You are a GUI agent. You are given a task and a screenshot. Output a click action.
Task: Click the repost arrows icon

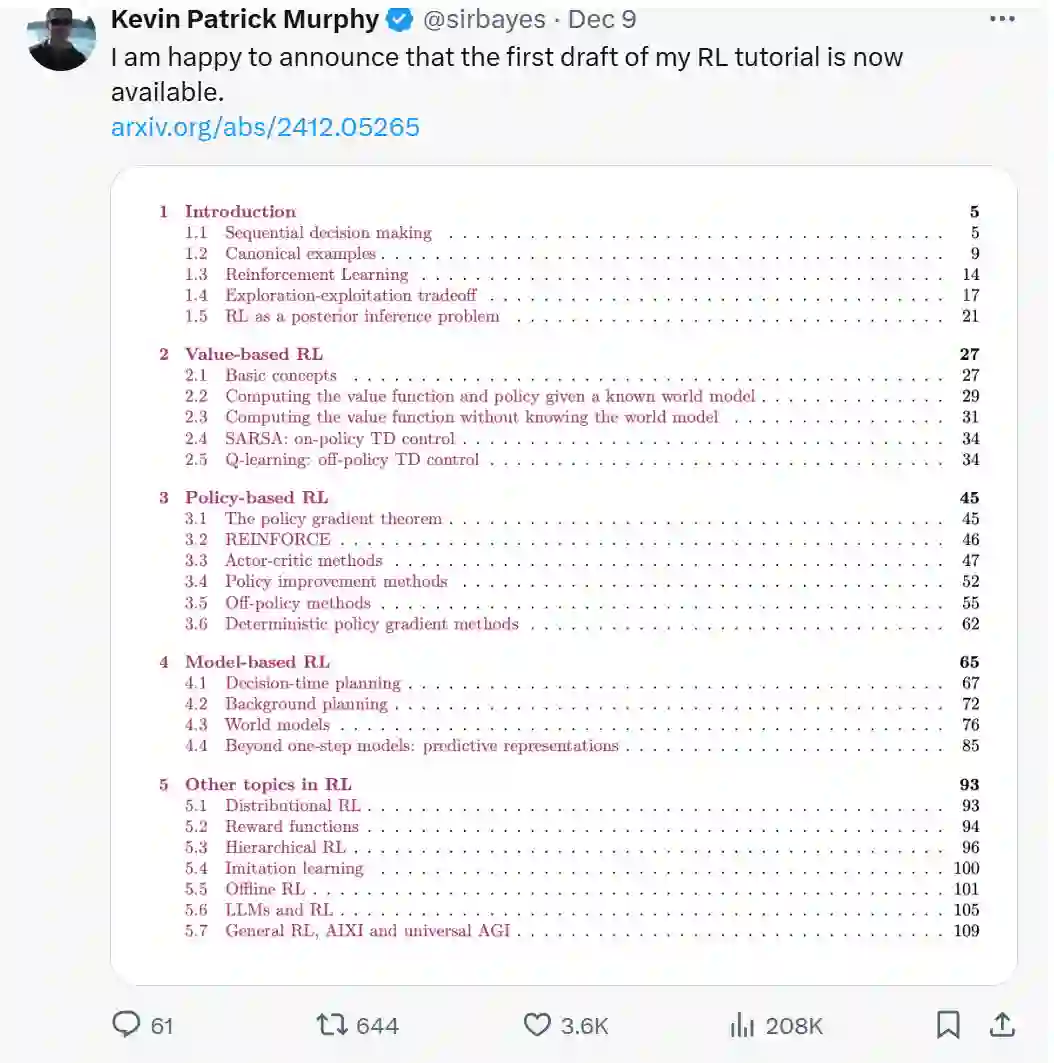(x=330, y=1024)
